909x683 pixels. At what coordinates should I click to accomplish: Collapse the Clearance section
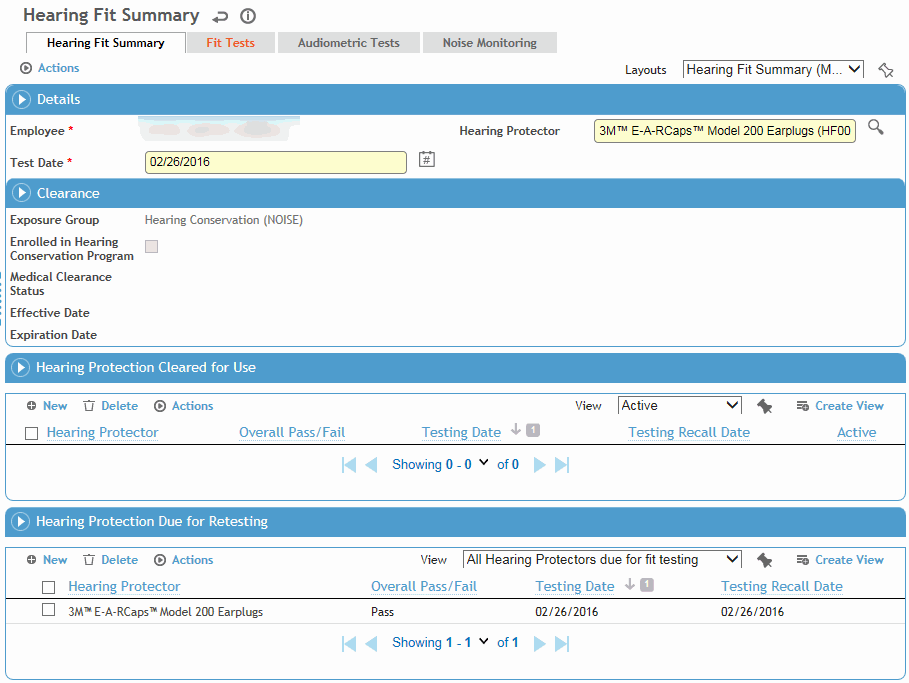[22, 193]
